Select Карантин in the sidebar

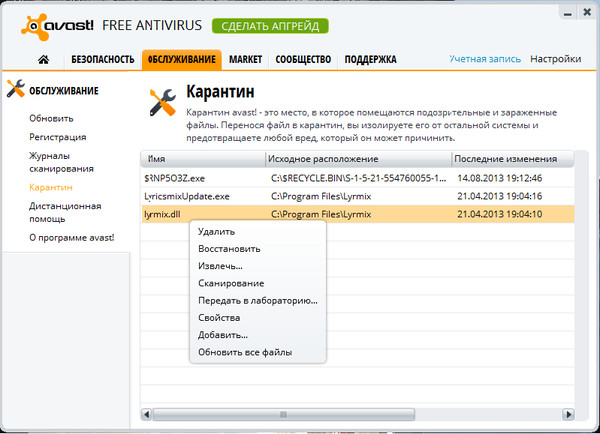coord(51,187)
